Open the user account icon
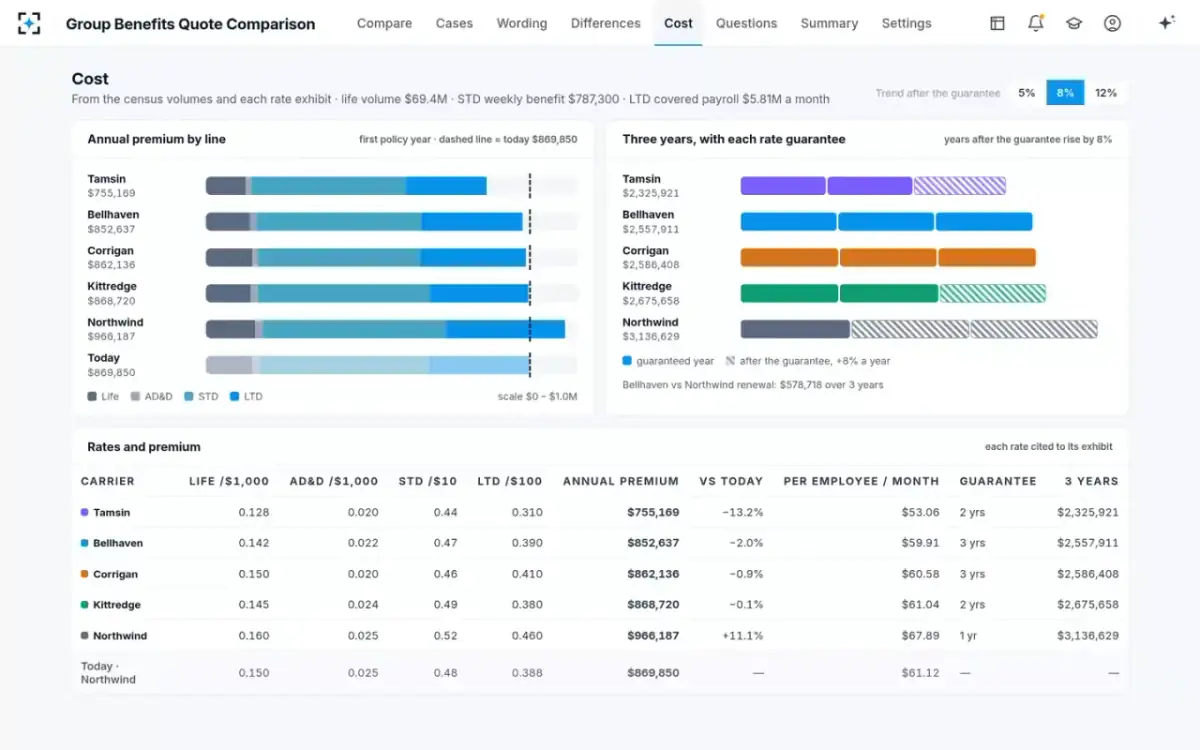Image resolution: width=1200 pixels, height=750 pixels. coord(1112,23)
